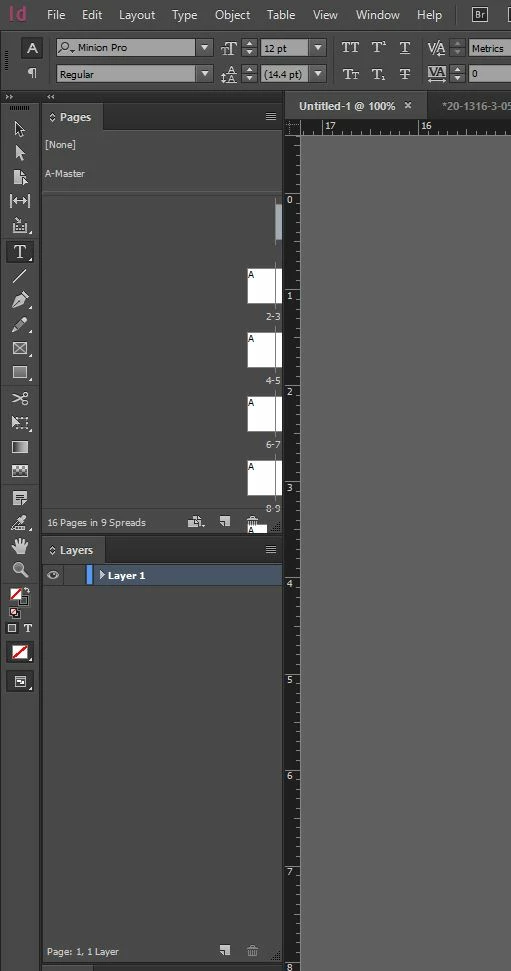
Task: Select the Scissors tool
Action: coord(20,398)
